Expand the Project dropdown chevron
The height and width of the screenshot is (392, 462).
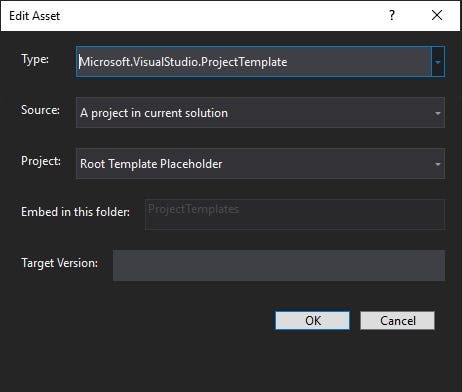(x=438, y=164)
